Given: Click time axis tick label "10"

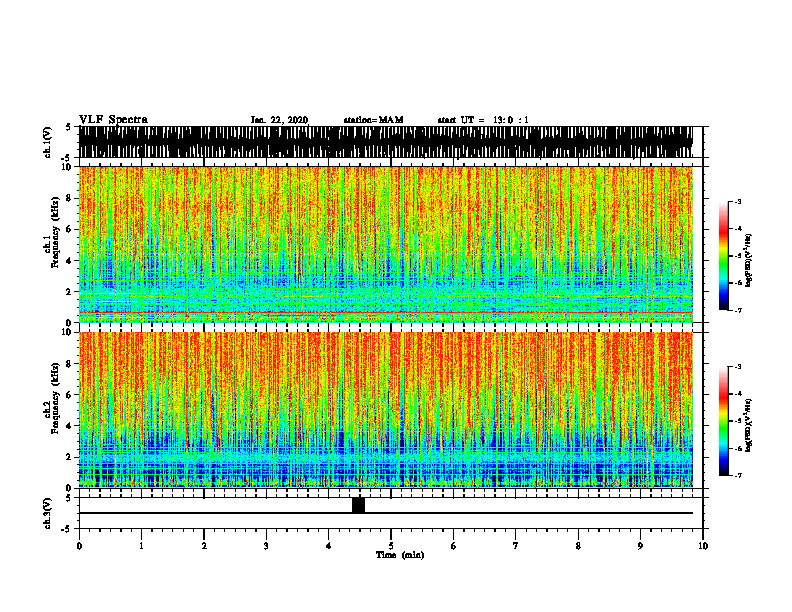Looking at the screenshot, I should [x=703, y=546].
